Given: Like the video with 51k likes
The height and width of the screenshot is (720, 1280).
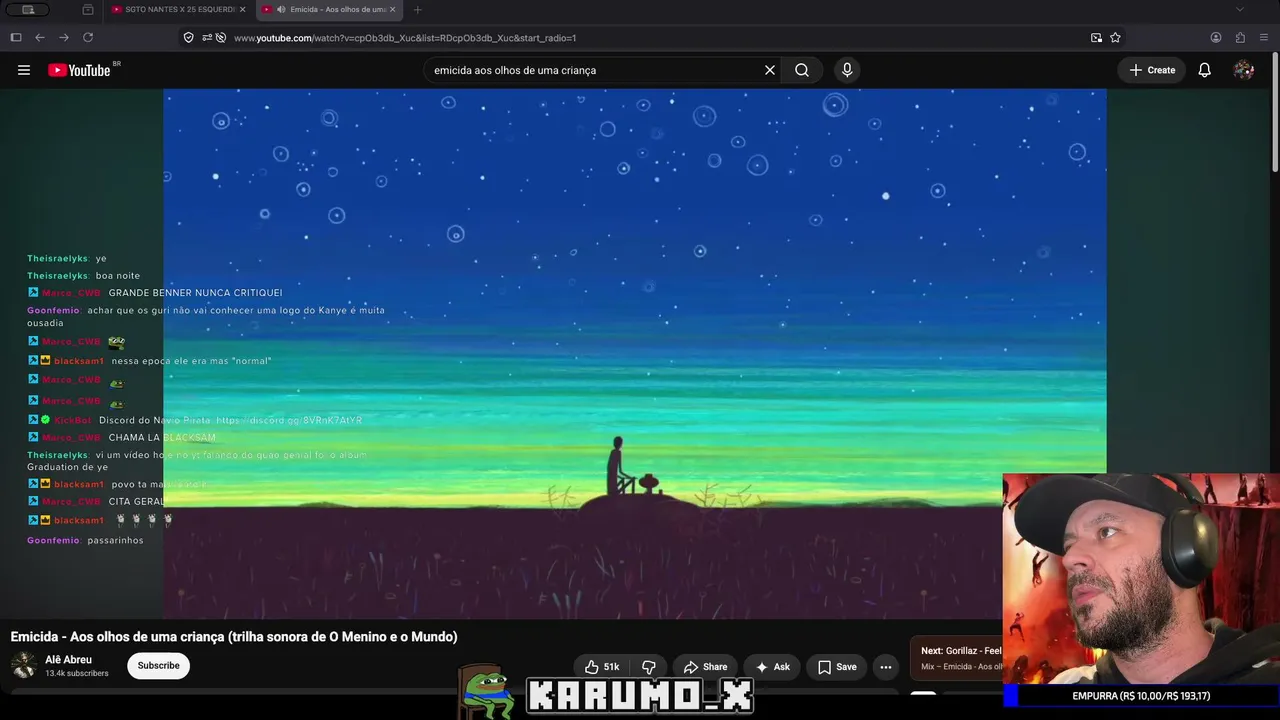Looking at the screenshot, I should [602, 667].
